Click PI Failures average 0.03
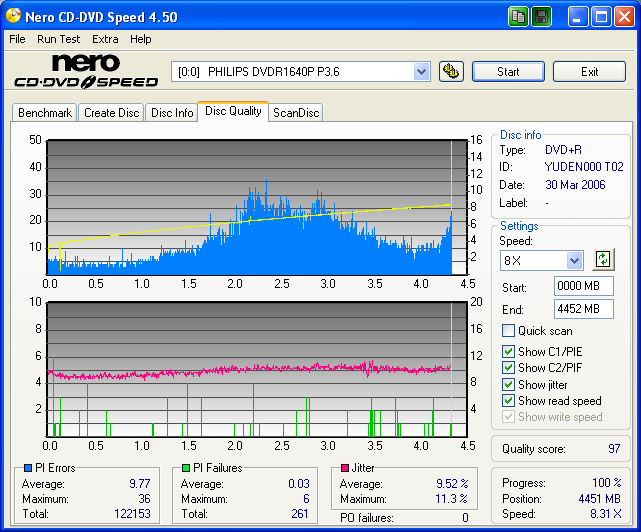 coord(298,484)
